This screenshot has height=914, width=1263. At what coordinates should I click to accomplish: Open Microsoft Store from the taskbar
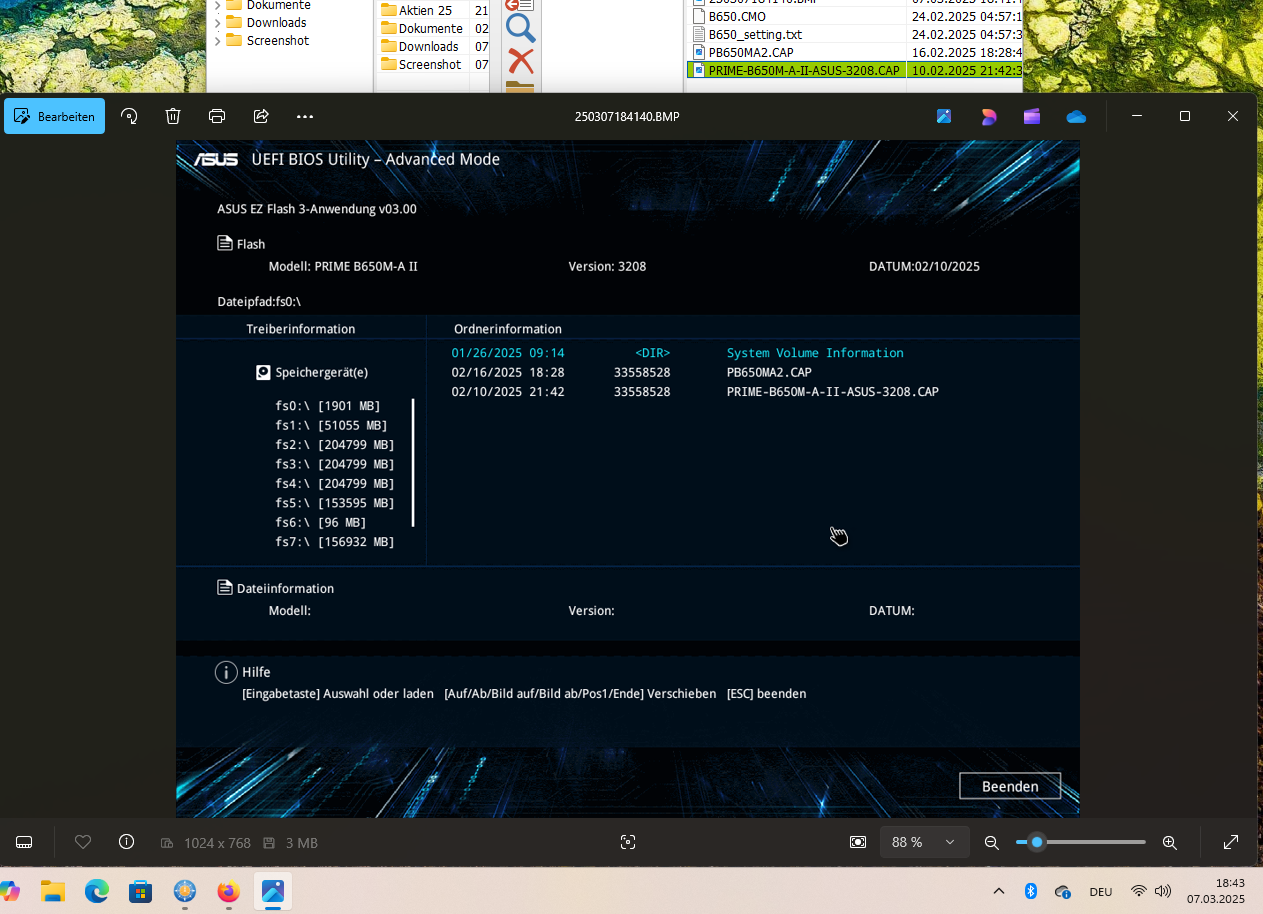(x=141, y=890)
